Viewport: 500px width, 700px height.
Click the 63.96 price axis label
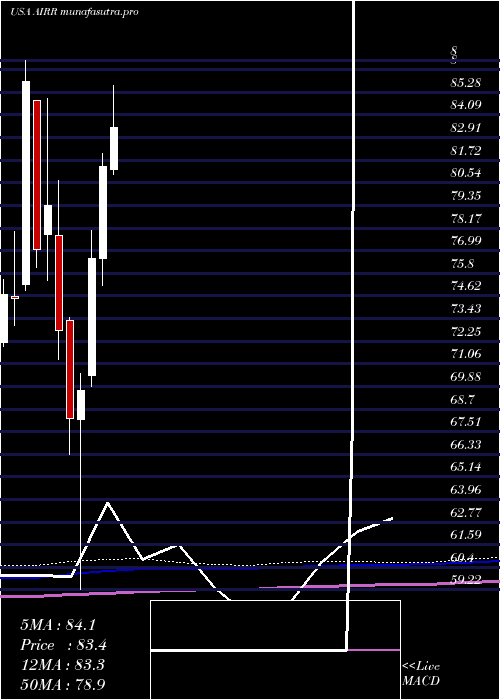pos(466,490)
